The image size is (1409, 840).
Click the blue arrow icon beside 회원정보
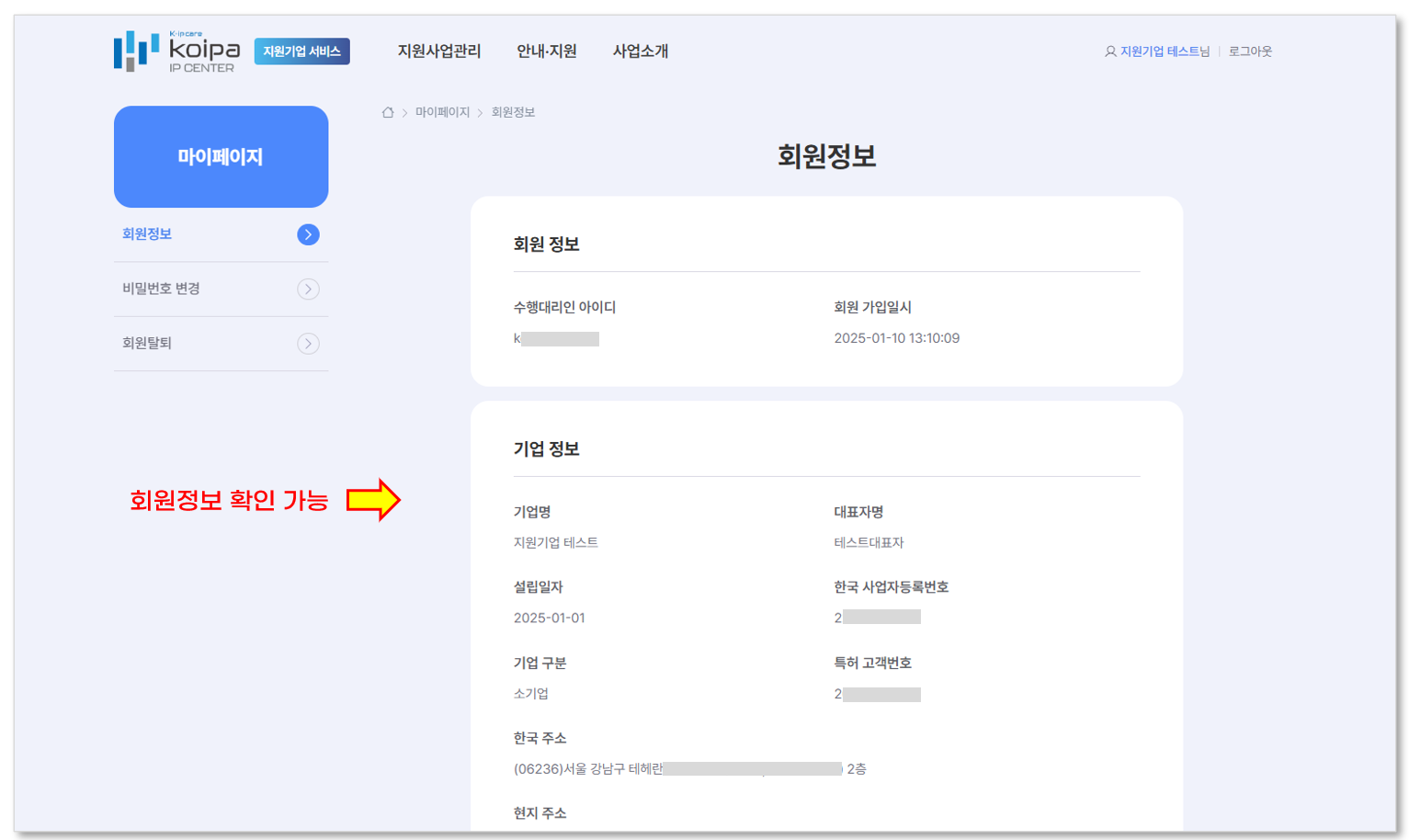click(308, 234)
